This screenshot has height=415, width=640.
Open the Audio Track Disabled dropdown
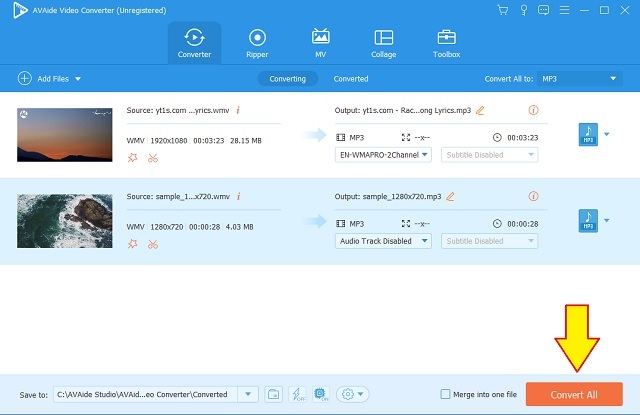coord(383,241)
